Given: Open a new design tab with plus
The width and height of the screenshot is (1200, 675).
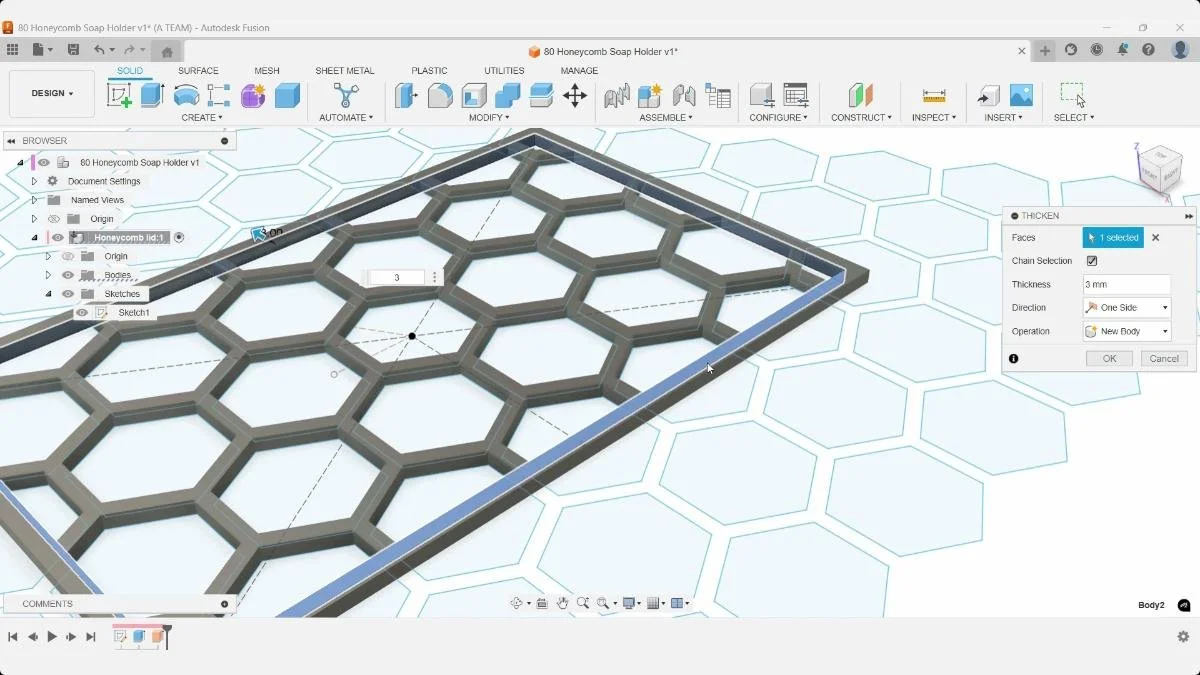Looking at the screenshot, I should click(1045, 51).
